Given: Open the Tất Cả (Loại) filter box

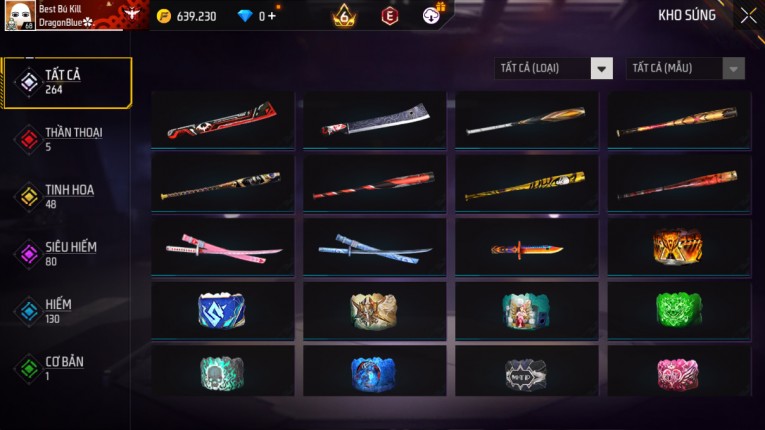Looking at the screenshot, I should pos(553,68).
